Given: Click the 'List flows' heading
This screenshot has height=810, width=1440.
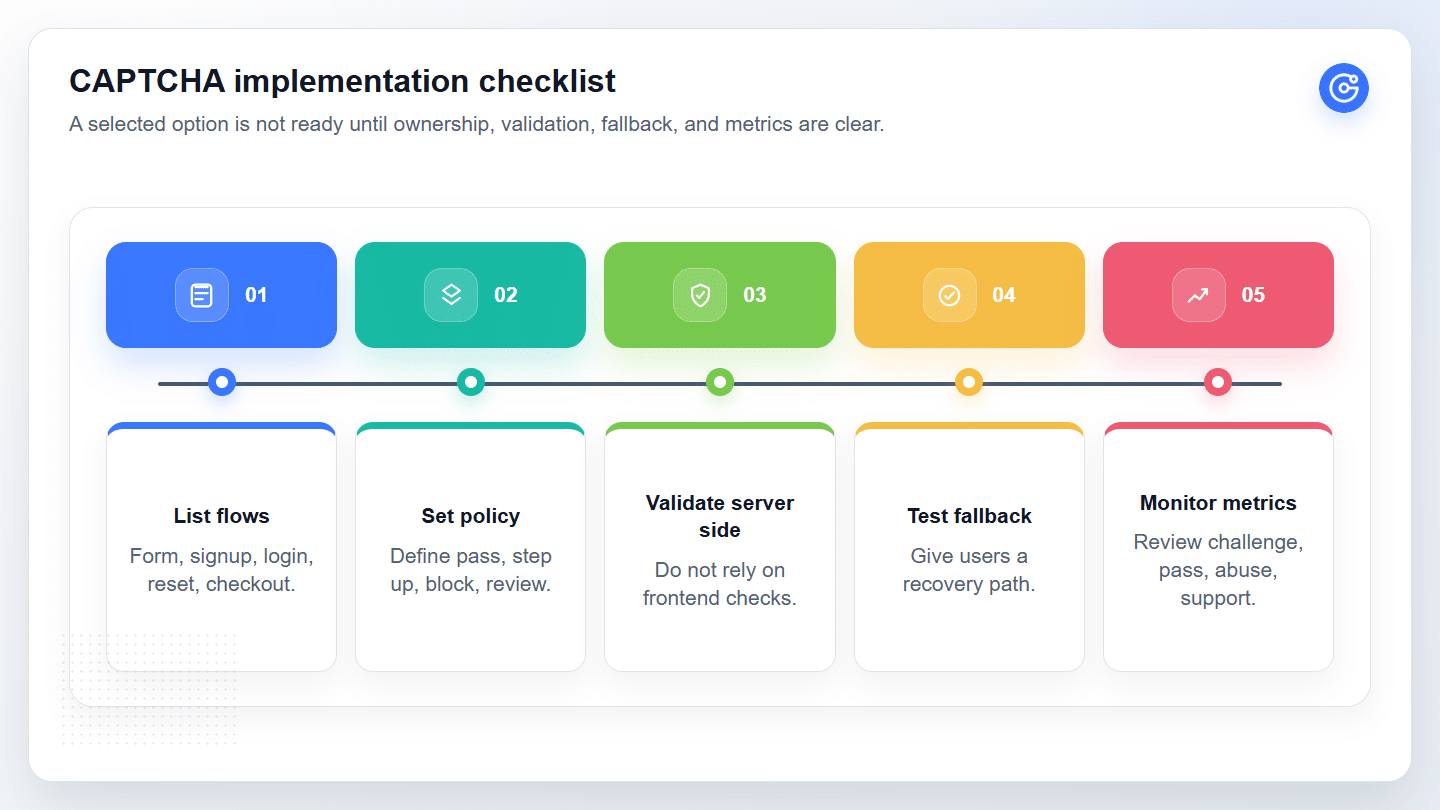Looking at the screenshot, I should [x=221, y=516].
